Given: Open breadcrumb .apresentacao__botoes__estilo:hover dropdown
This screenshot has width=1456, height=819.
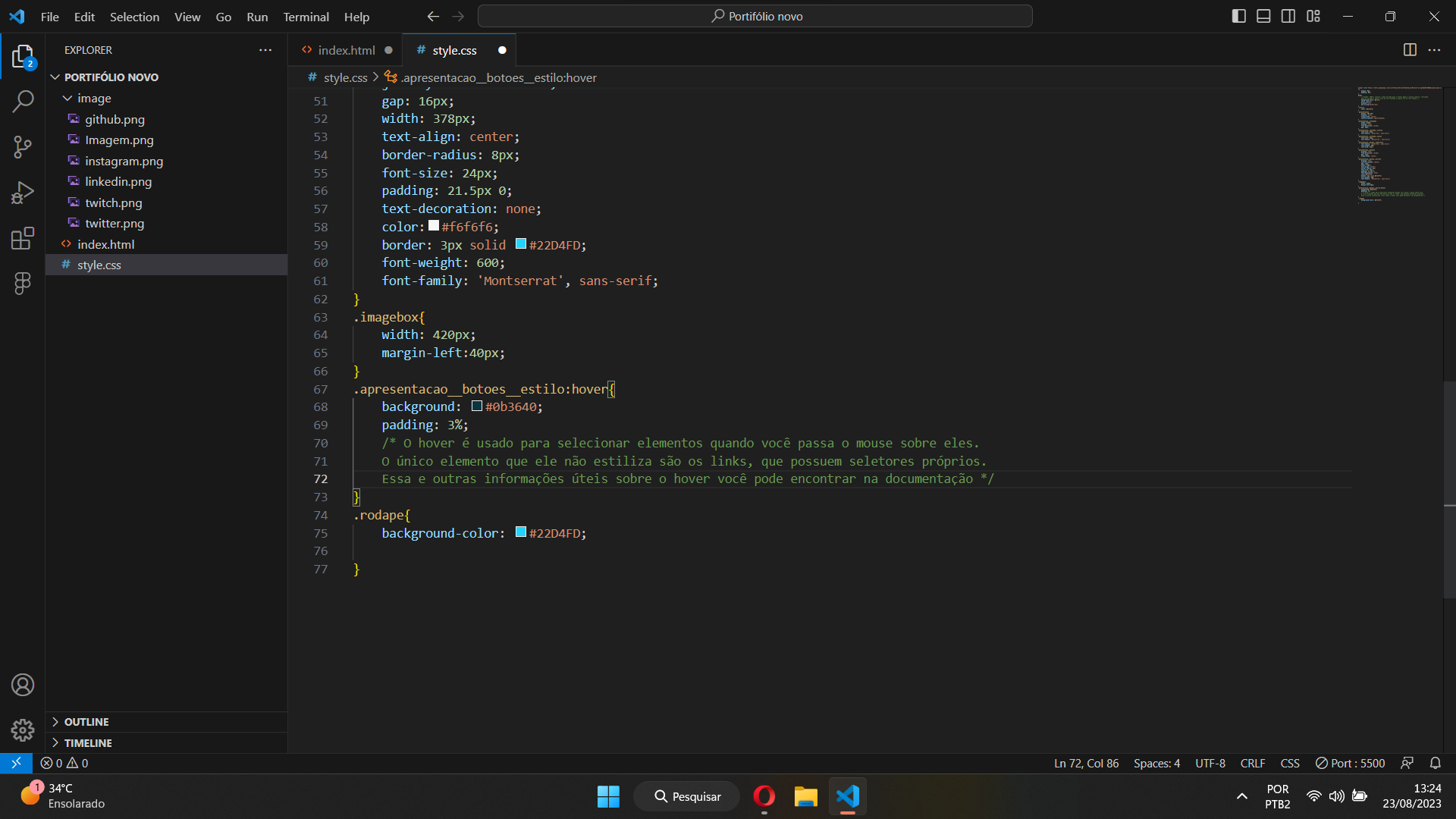Looking at the screenshot, I should [491, 77].
